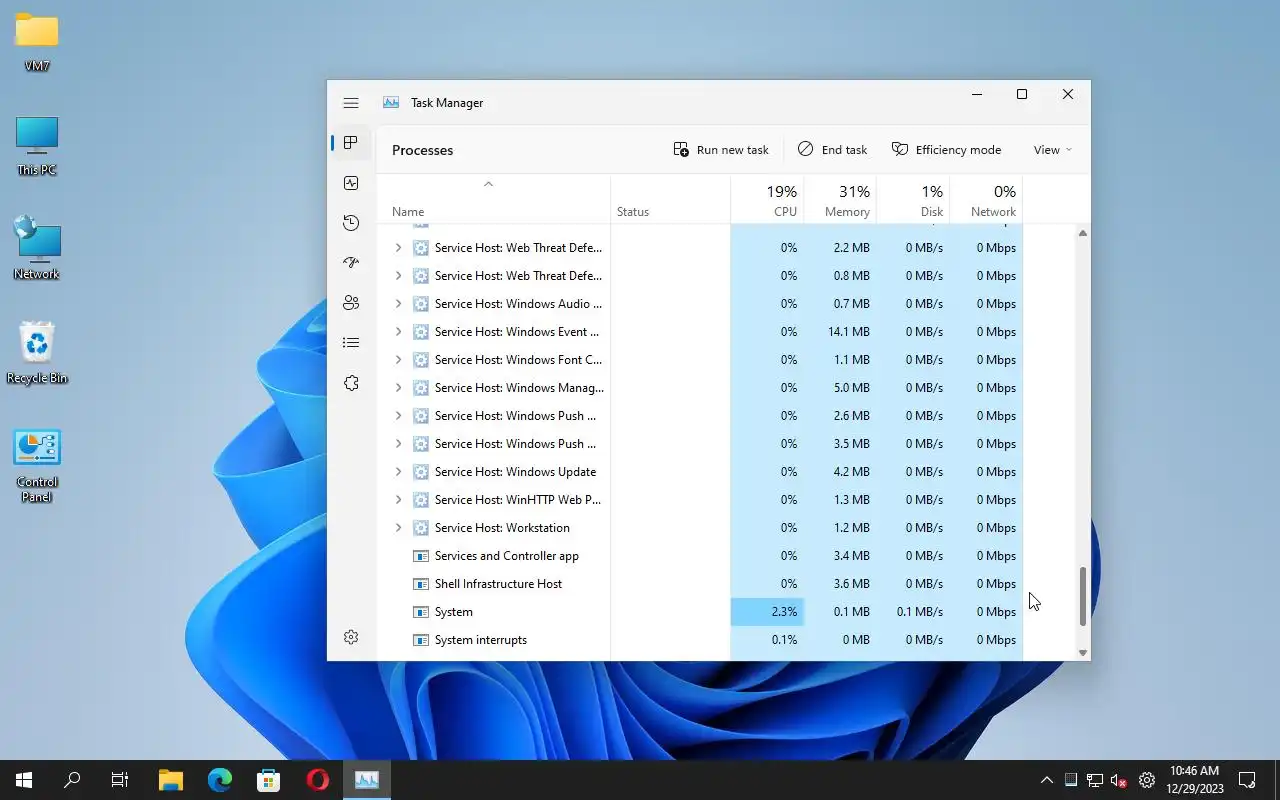Image resolution: width=1280 pixels, height=800 pixels.
Task: Click the Efficiency mode button
Action: tap(946, 150)
